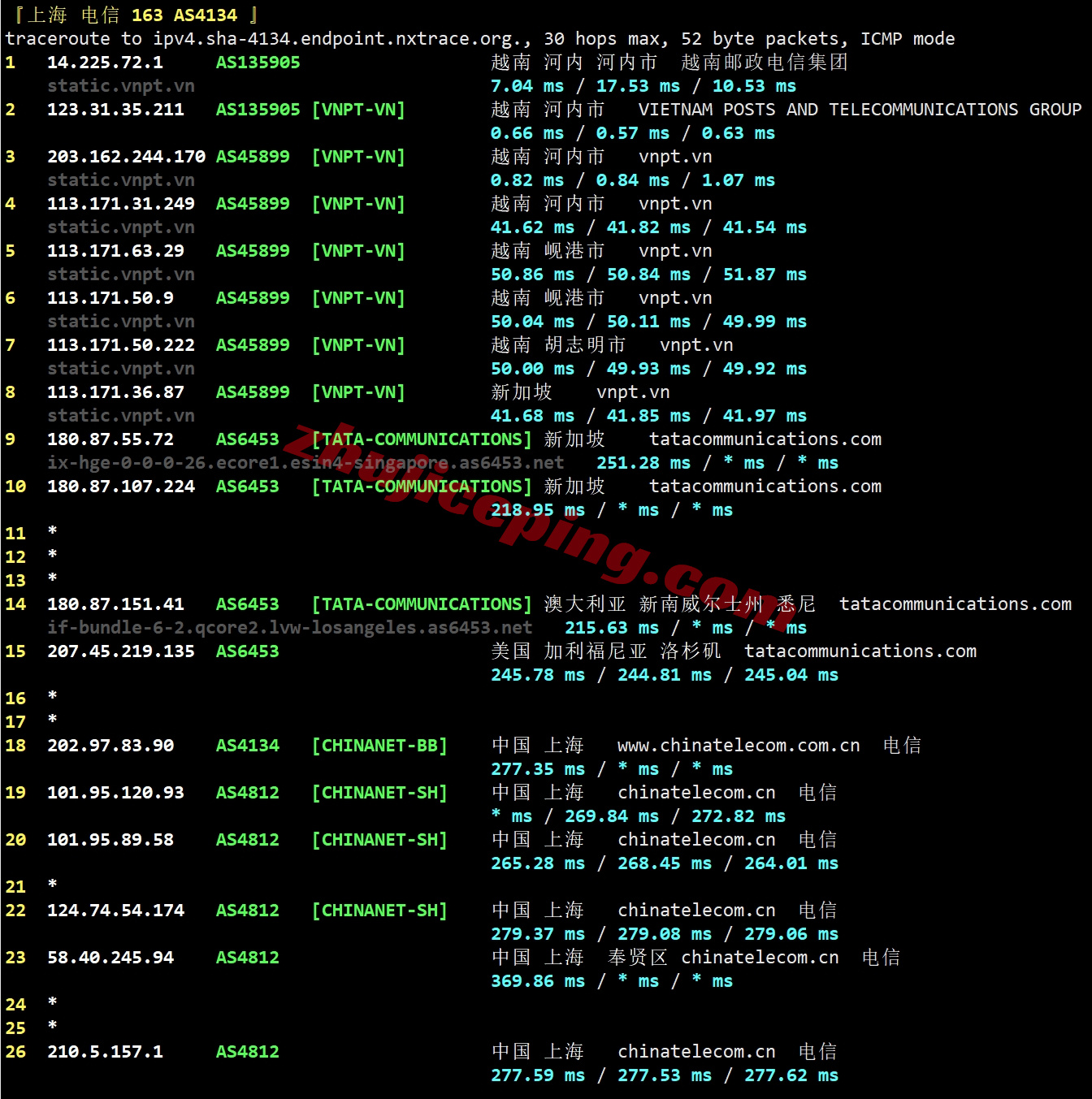The height and width of the screenshot is (1099, 1092).
Task: Click IP 180.87.107.224 on hop 10
Action: [x=121, y=487]
